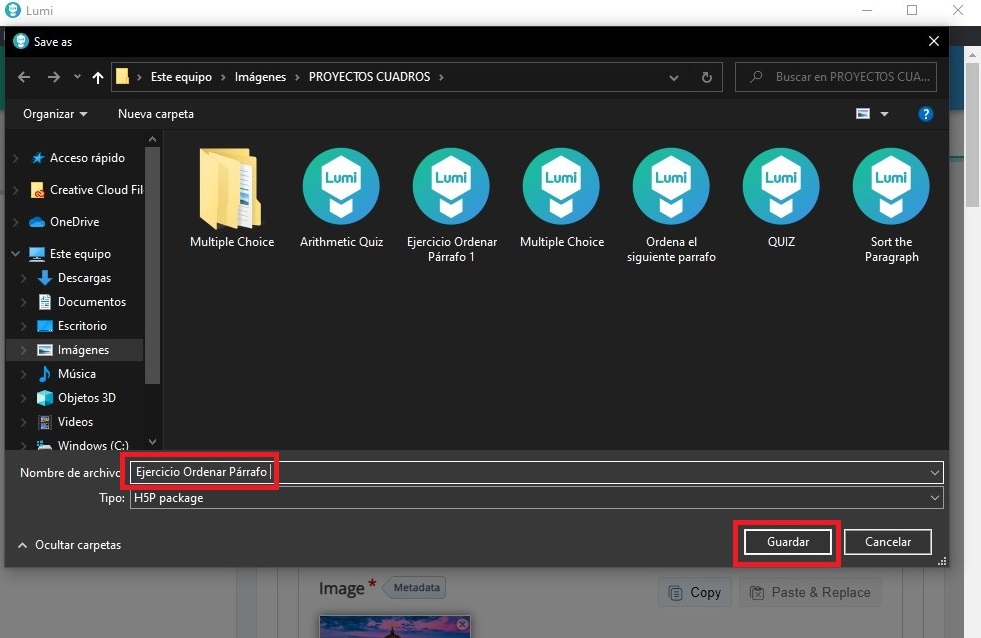Open the Arithmetic Quiz Lumi file
Image resolution: width=981 pixels, height=638 pixels.
click(x=341, y=187)
